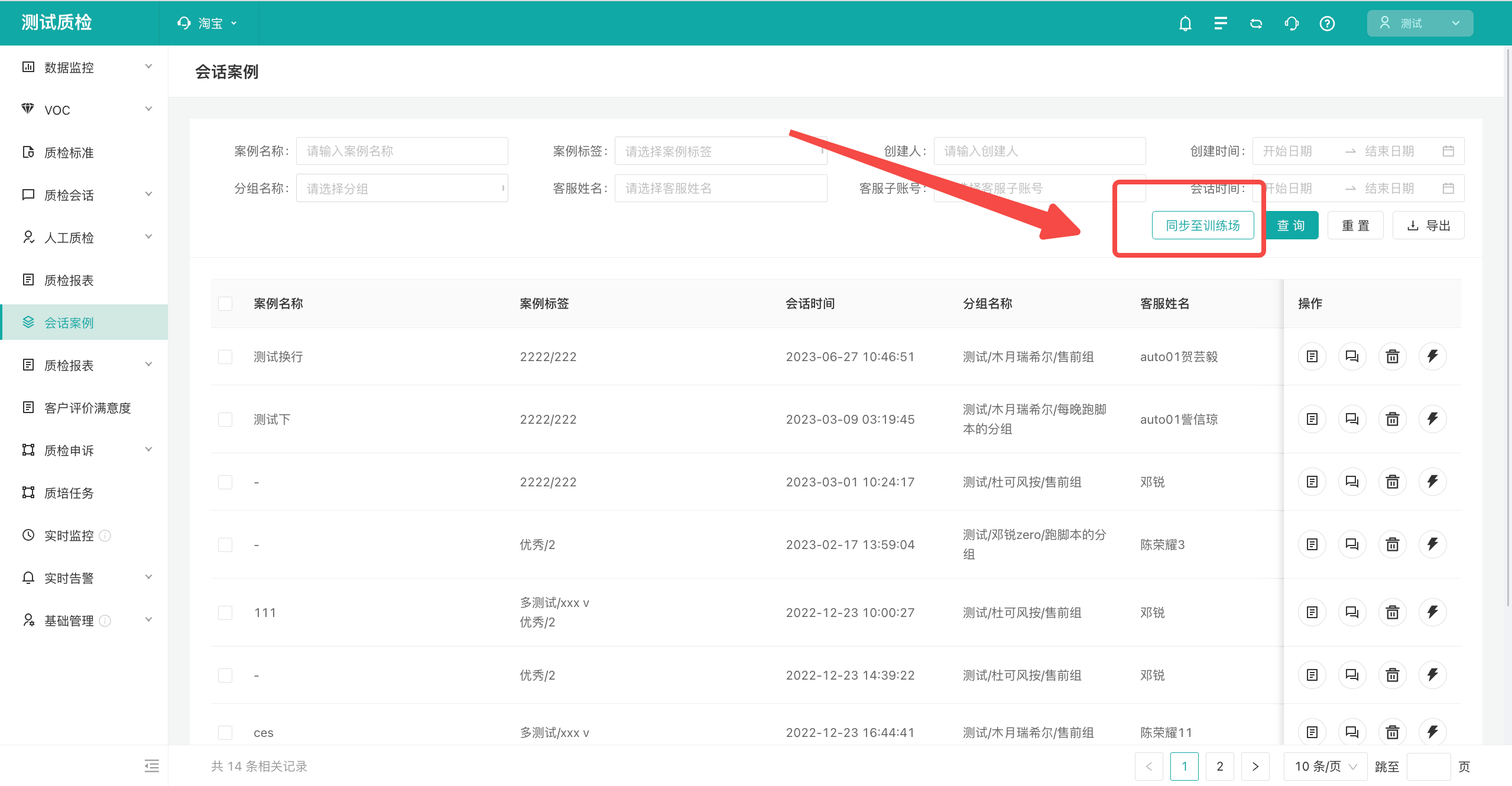
Task: Open conversation icon for 测试下 row
Action: [x=1352, y=419]
